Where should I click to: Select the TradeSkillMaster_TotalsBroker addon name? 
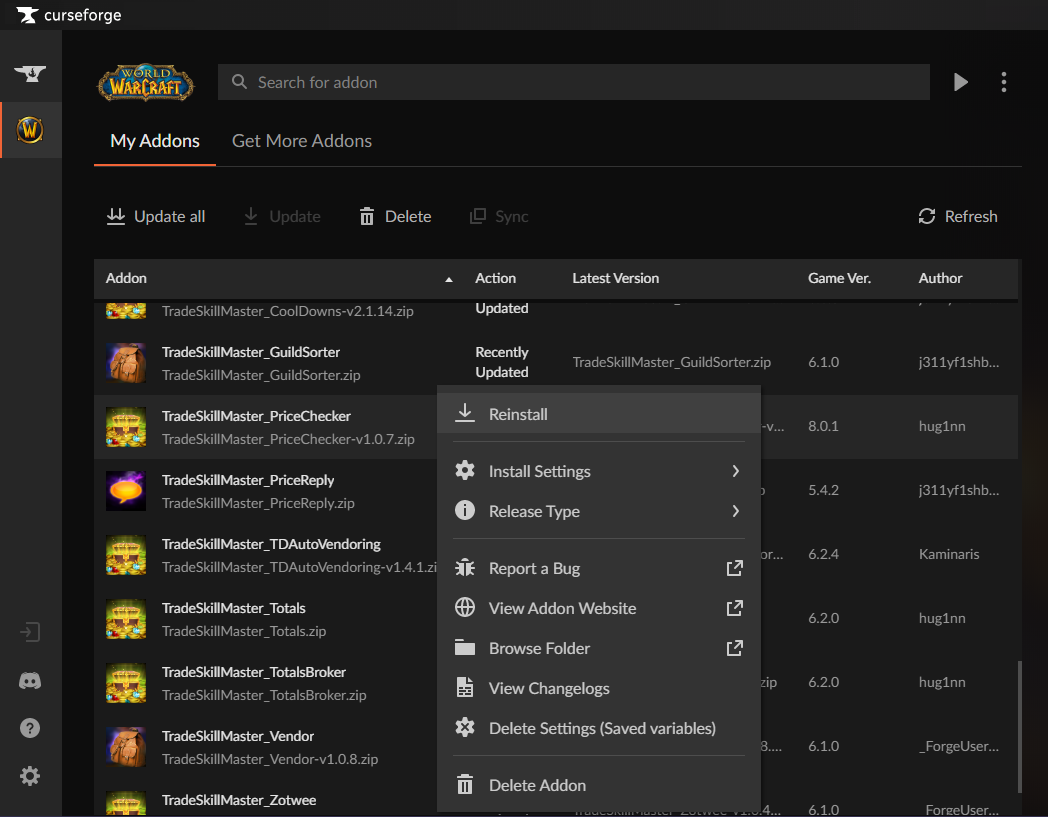tap(254, 673)
